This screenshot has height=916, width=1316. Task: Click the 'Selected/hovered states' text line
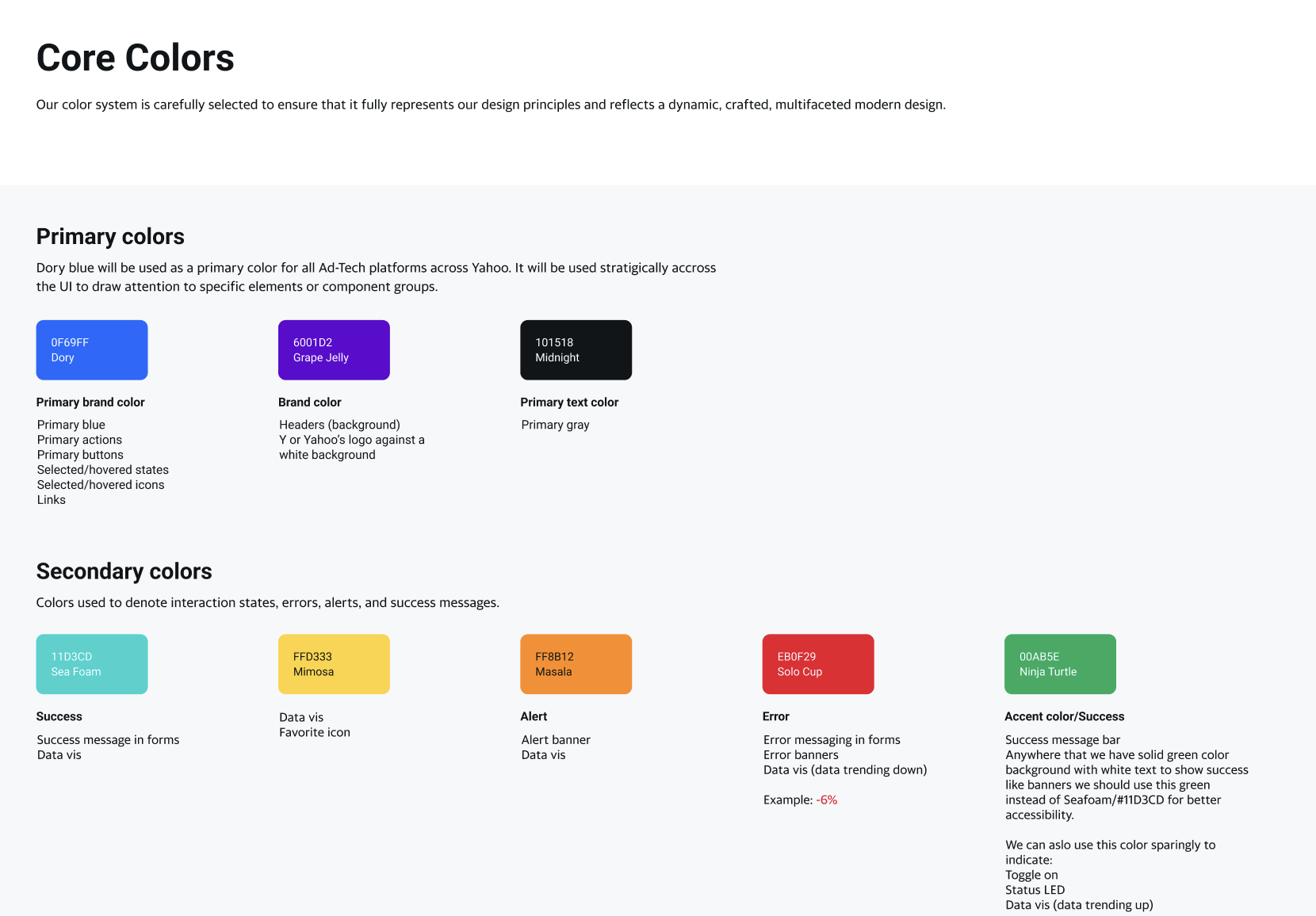[103, 470]
